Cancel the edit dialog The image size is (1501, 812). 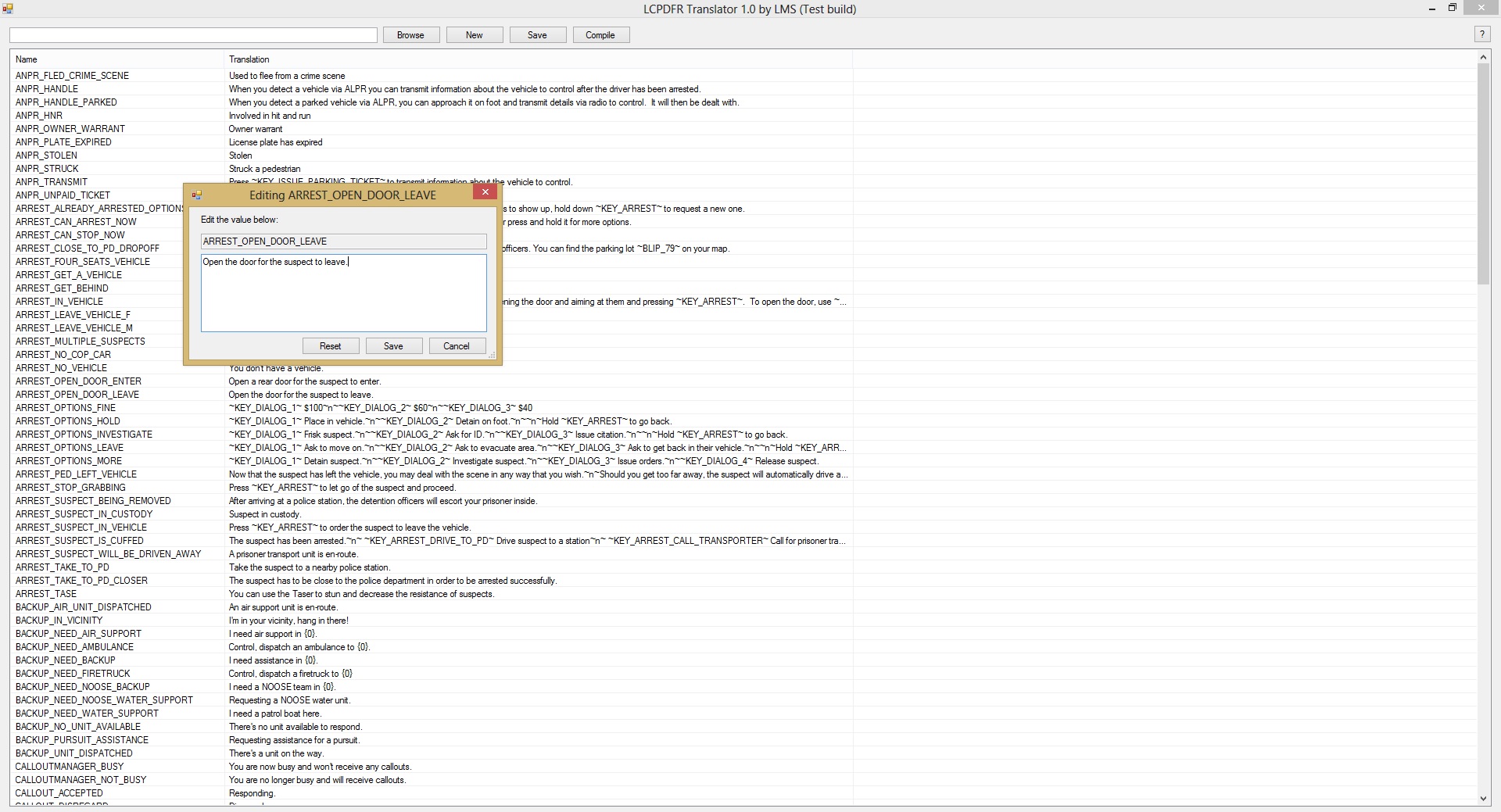pyautogui.click(x=457, y=346)
